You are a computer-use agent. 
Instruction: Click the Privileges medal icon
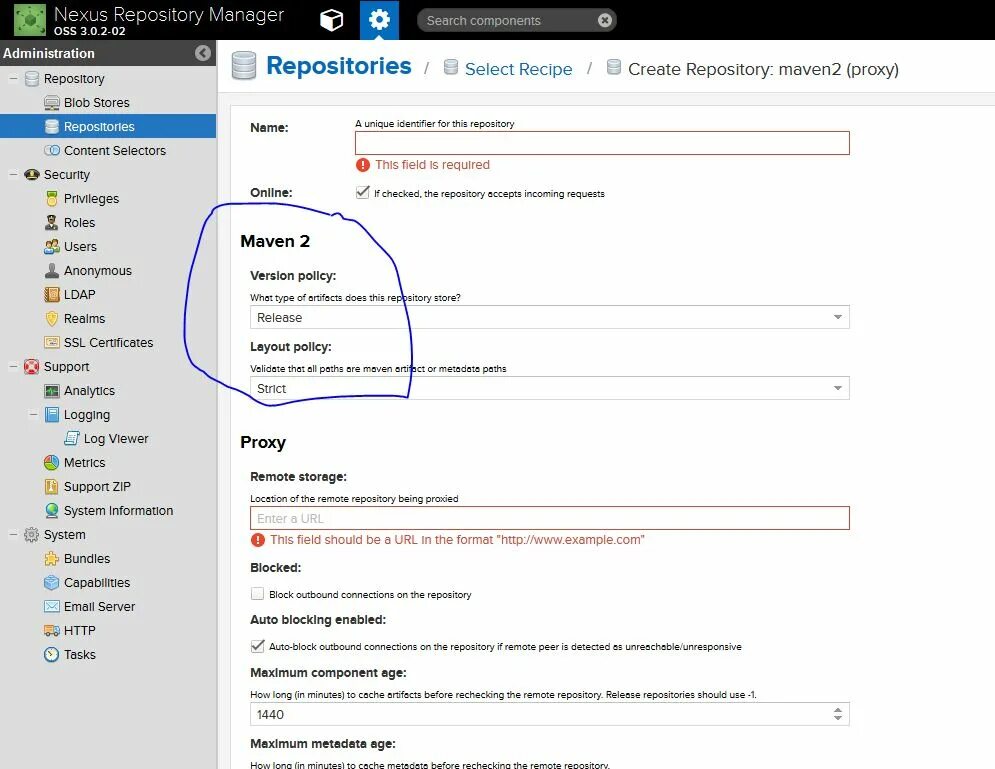coord(51,199)
